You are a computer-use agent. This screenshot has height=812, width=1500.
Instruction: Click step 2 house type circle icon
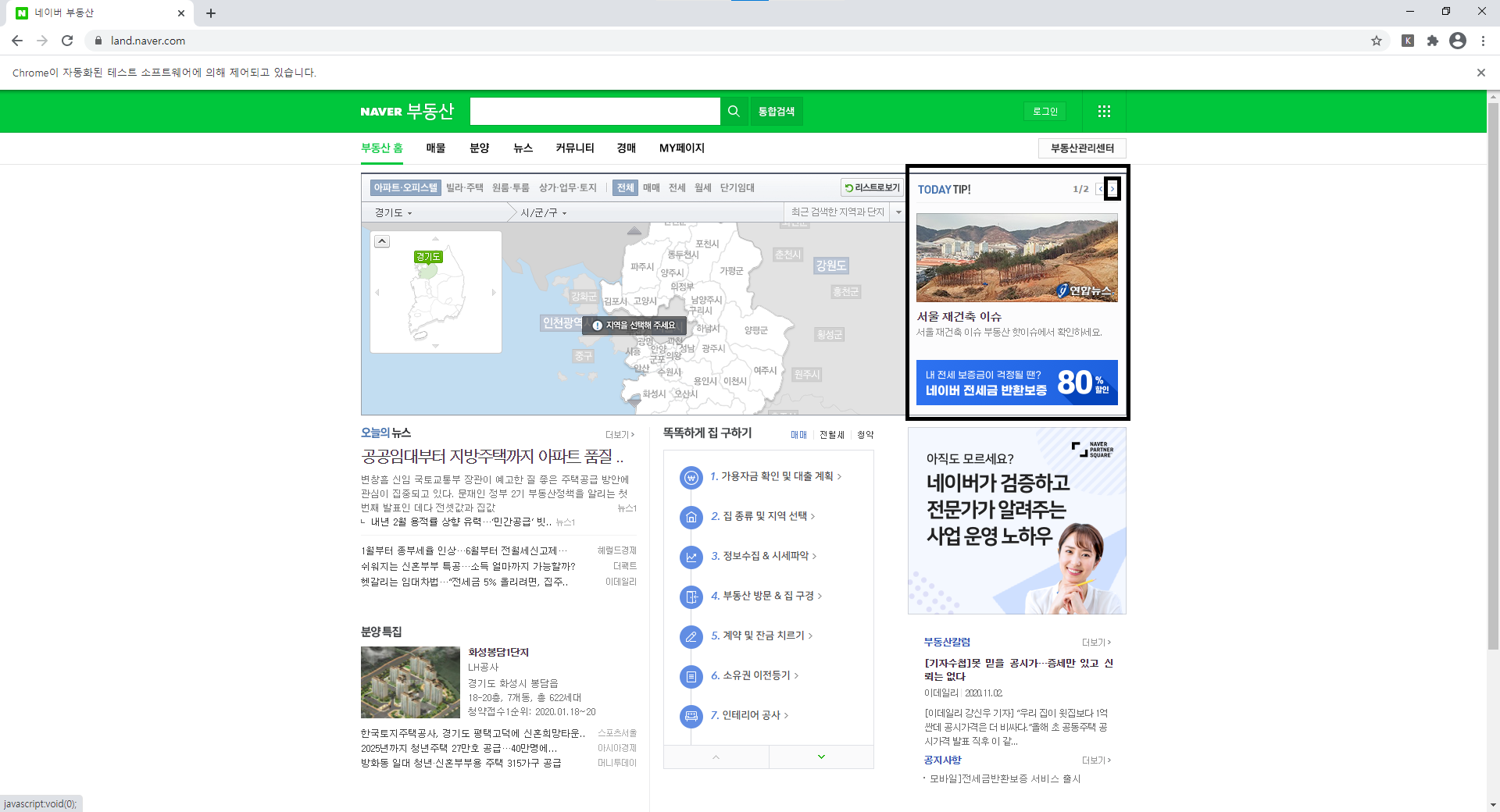[691, 517]
